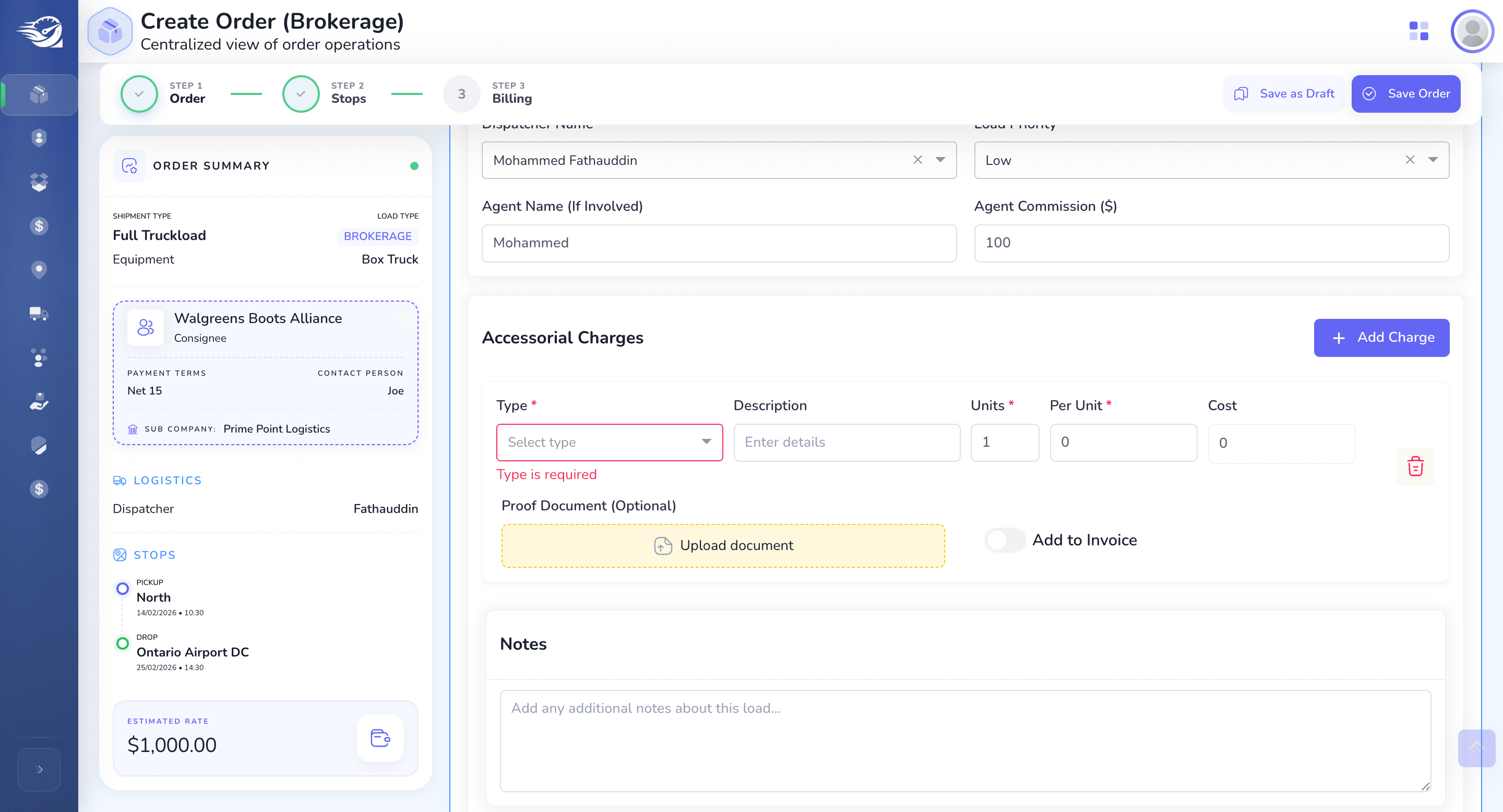
Task: Go to Step 1 Order
Action: (x=163, y=93)
